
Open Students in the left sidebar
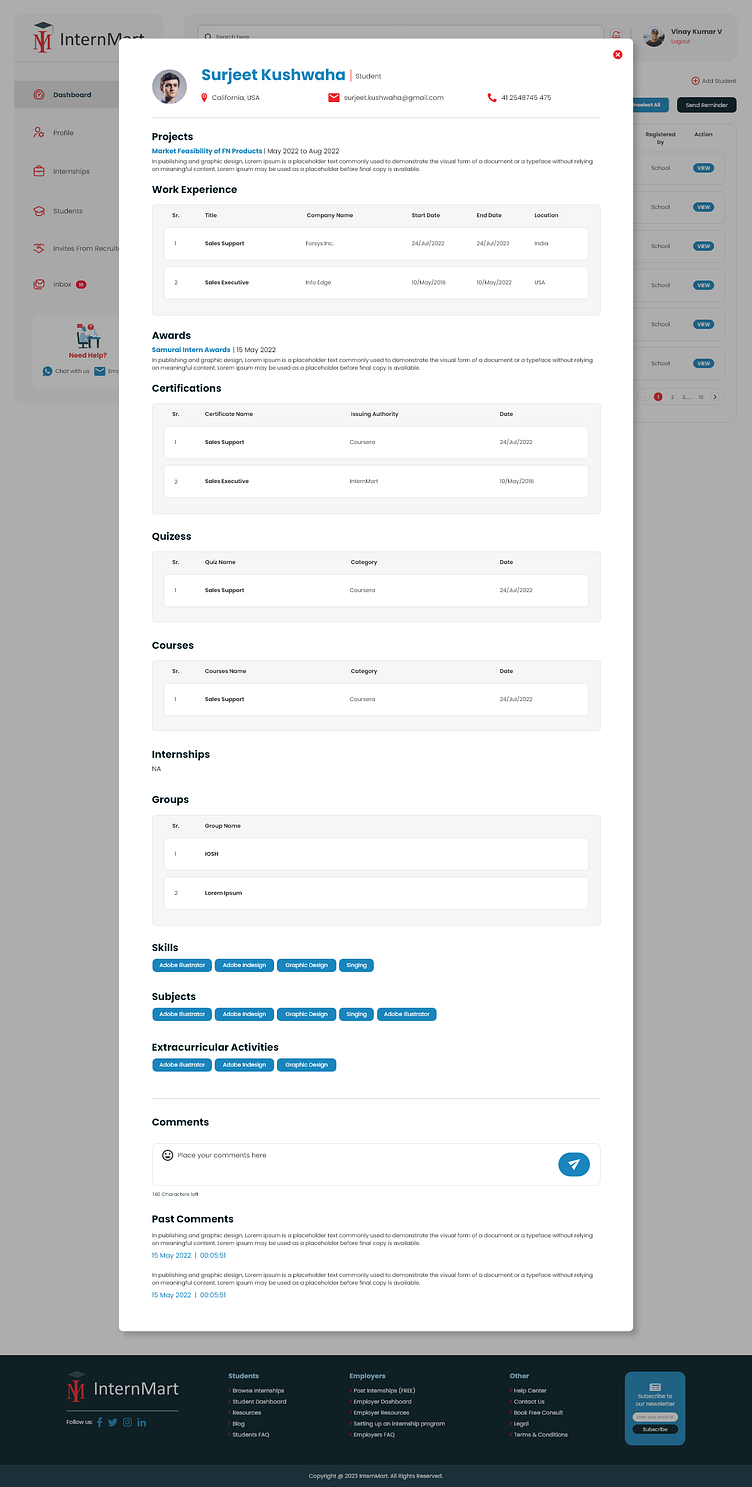point(67,211)
